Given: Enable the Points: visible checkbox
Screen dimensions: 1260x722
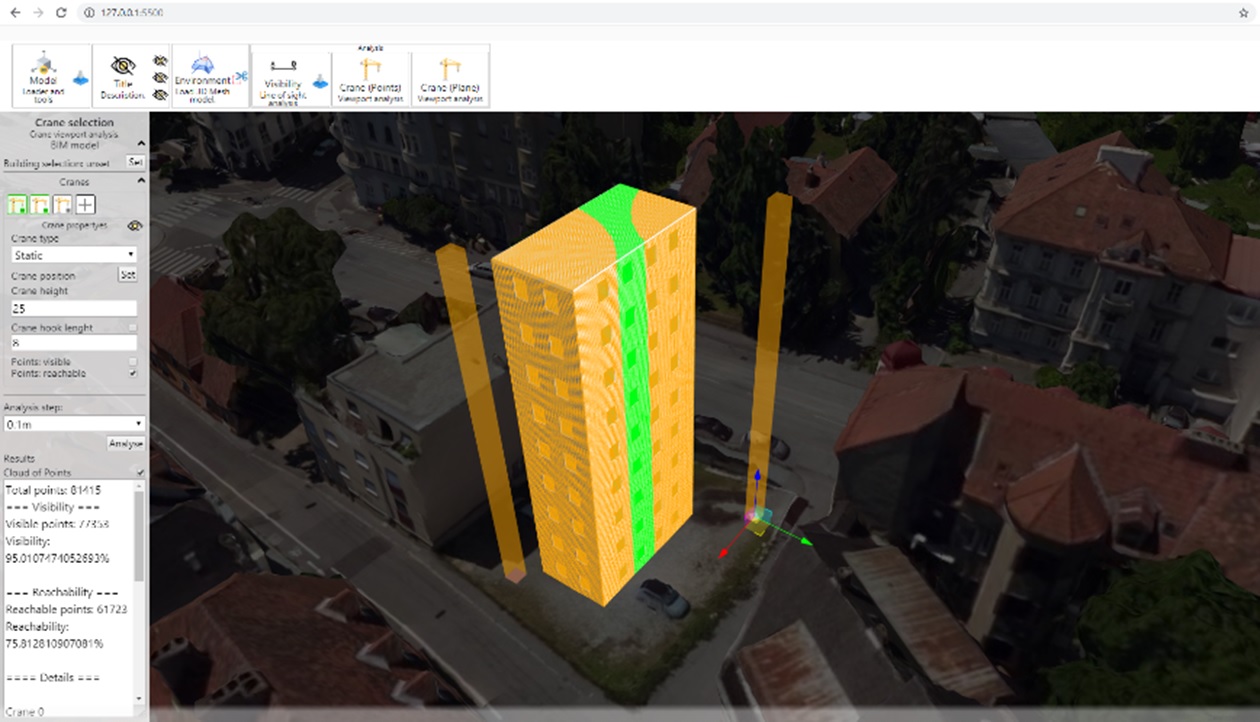Looking at the screenshot, I should (x=133, y=361).
